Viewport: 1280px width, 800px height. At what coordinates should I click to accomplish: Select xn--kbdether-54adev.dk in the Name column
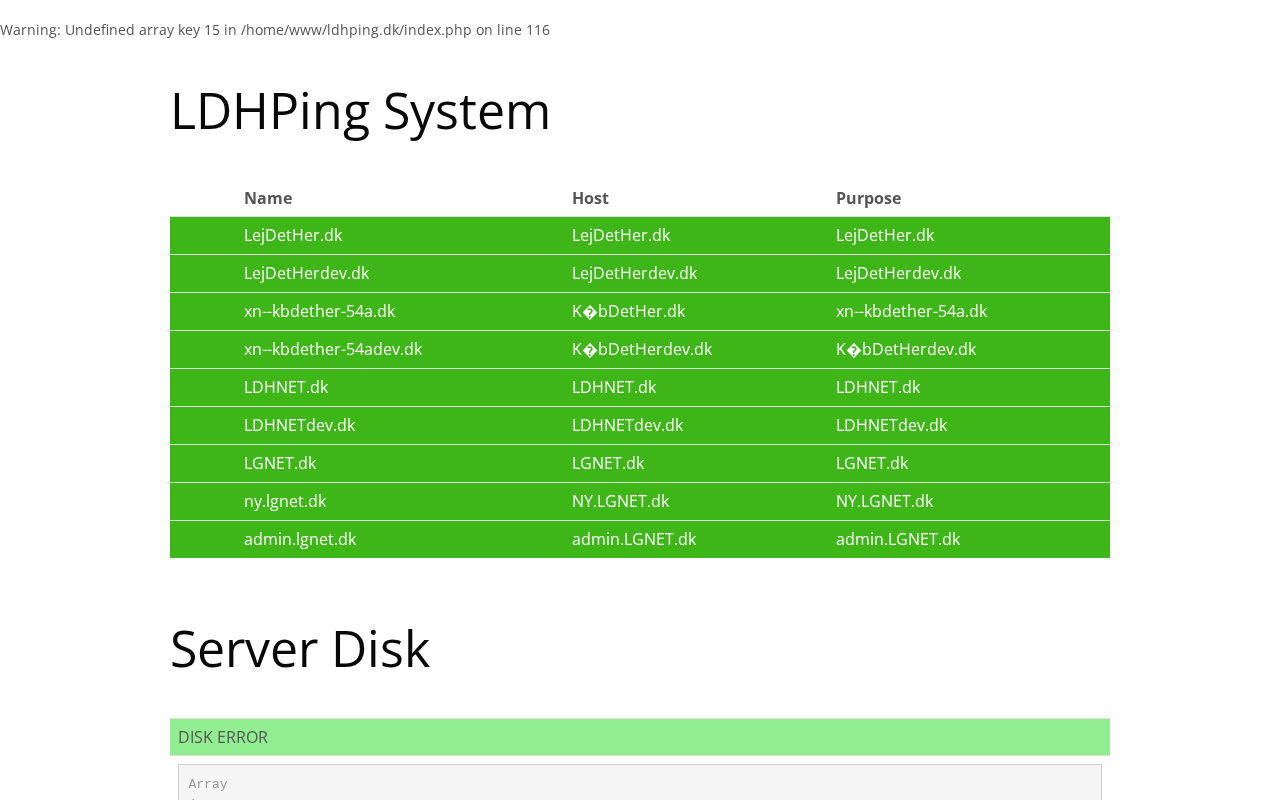[333, 350]
